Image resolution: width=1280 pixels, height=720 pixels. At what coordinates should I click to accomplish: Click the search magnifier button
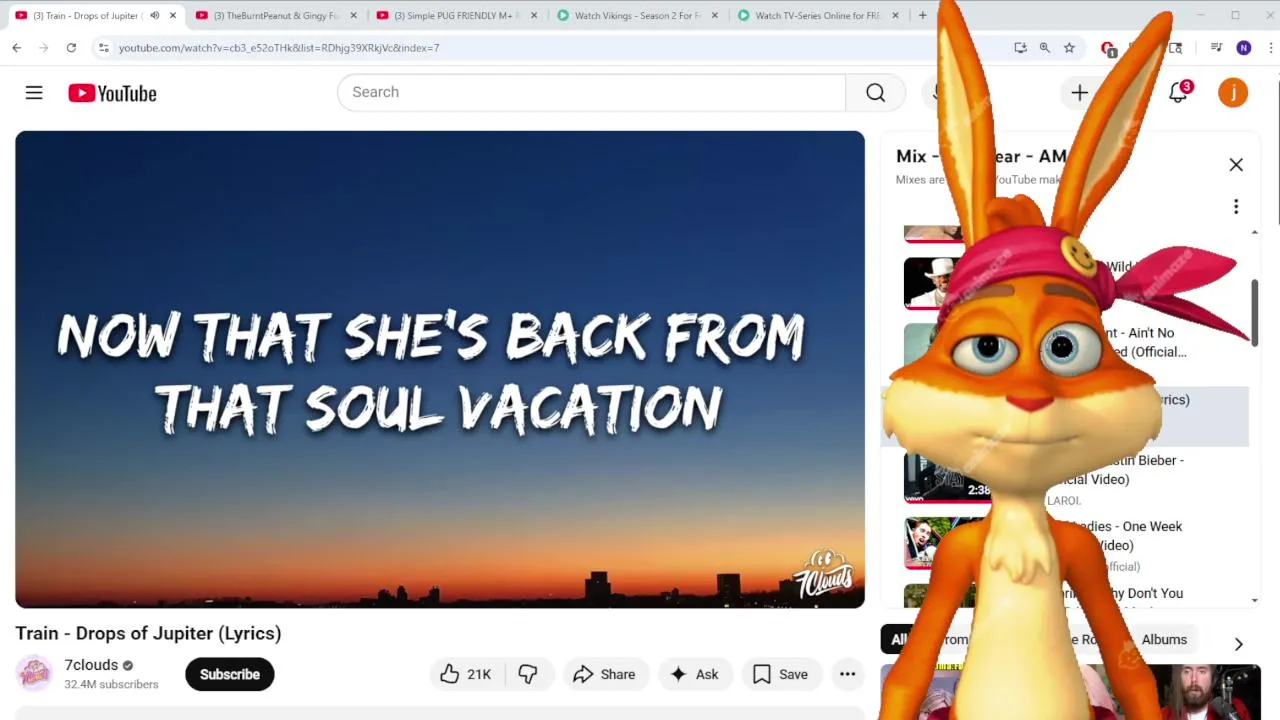875,92
